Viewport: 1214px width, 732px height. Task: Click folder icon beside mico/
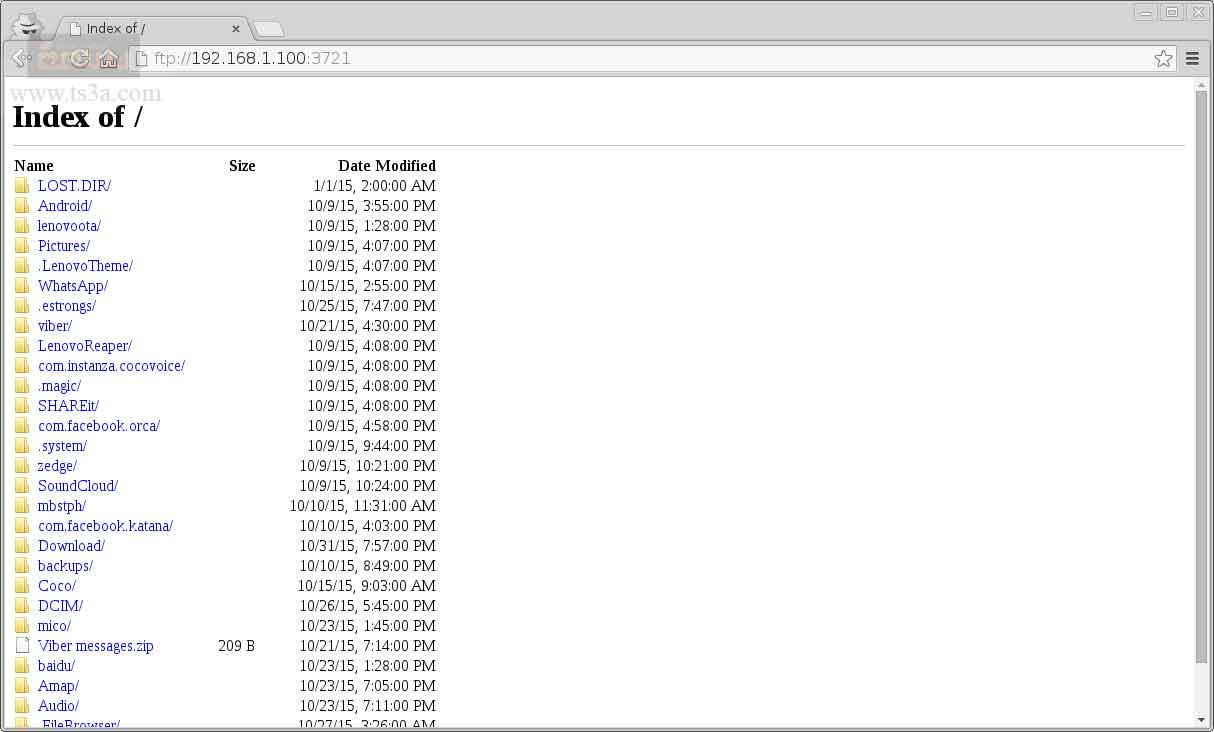click(x=22, y=626)
